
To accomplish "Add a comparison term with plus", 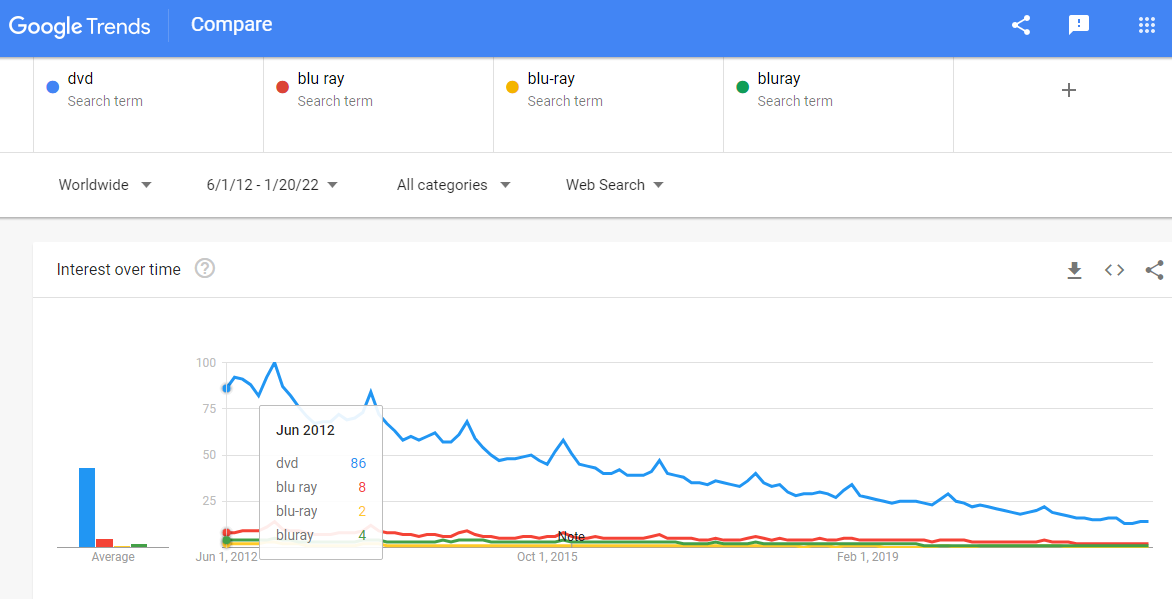I will 1068,90.
